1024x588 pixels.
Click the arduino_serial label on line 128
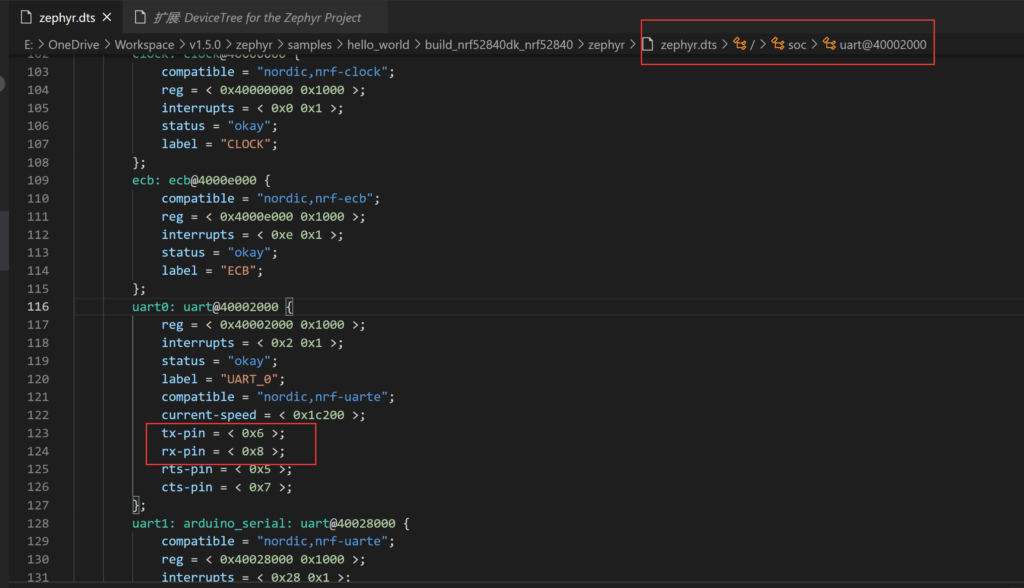click(234, 523)
